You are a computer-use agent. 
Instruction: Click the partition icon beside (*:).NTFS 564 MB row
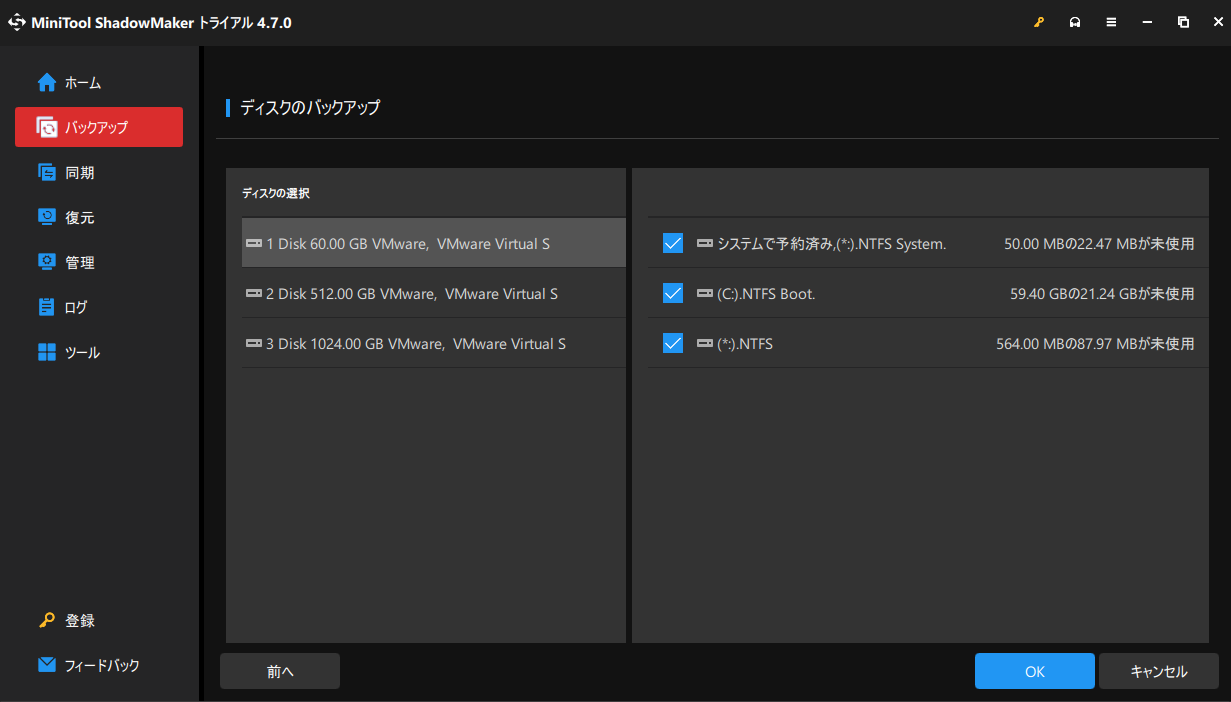coord(705,344)
